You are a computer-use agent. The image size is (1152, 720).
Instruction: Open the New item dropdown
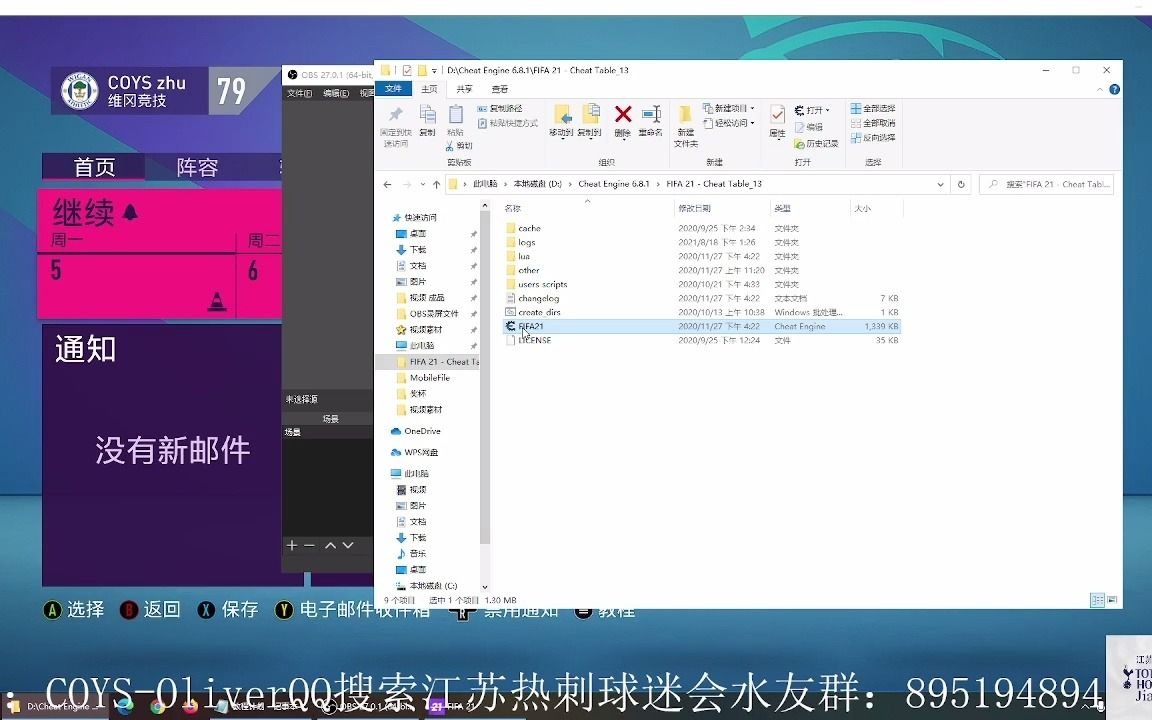coord(729,109)
